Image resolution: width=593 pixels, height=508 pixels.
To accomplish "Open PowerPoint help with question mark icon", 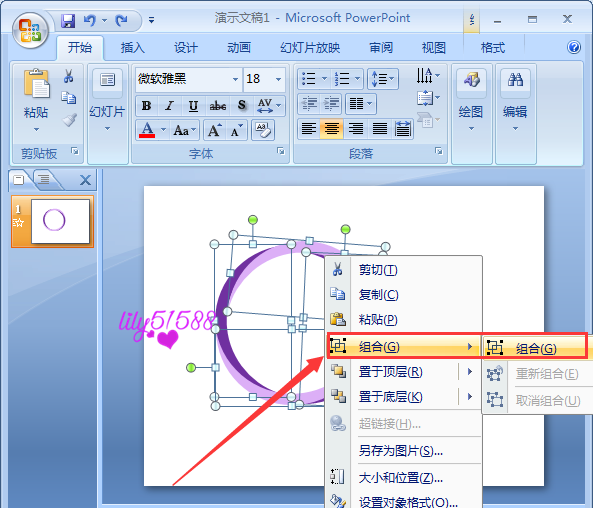I will click(x=574, y=47).
